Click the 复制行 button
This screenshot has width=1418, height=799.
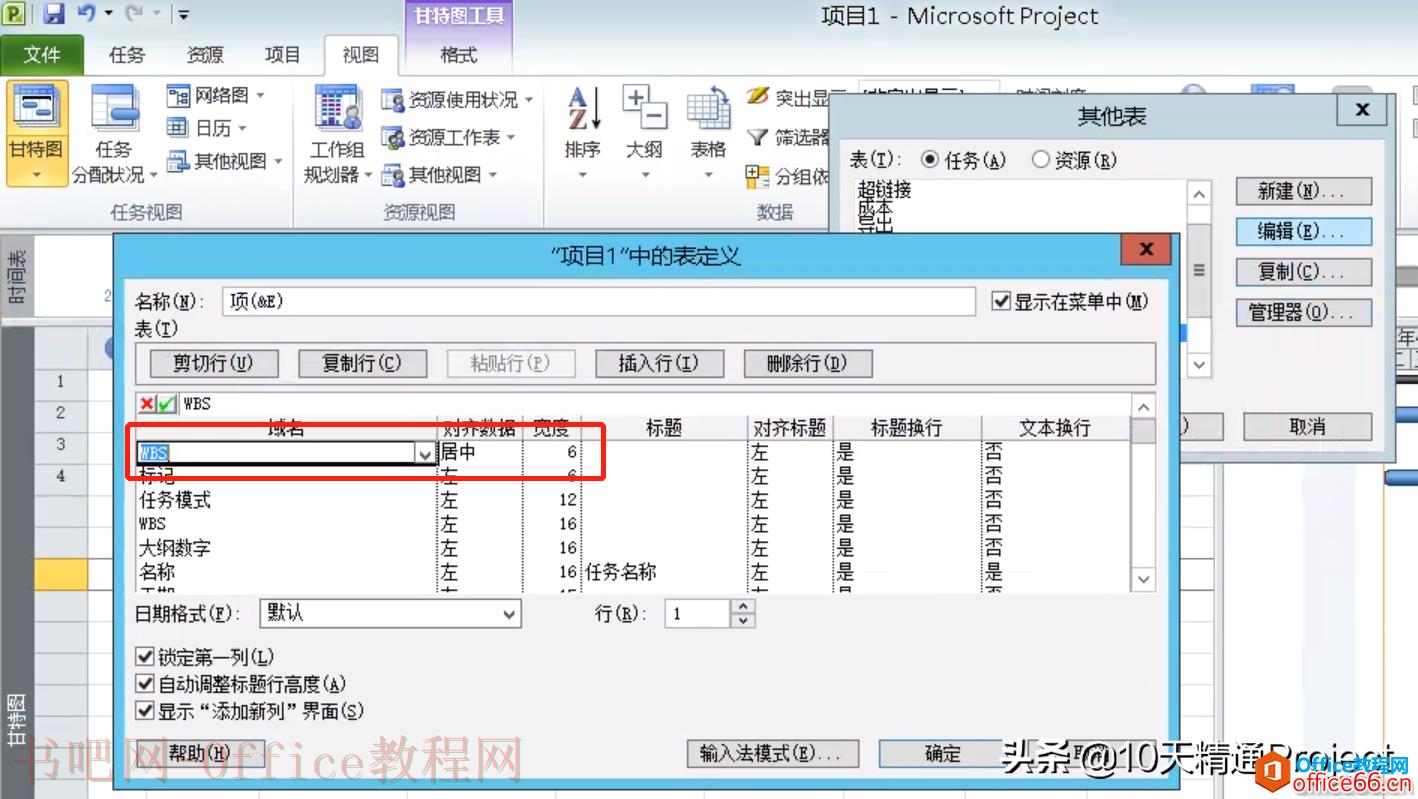point(362,363)
